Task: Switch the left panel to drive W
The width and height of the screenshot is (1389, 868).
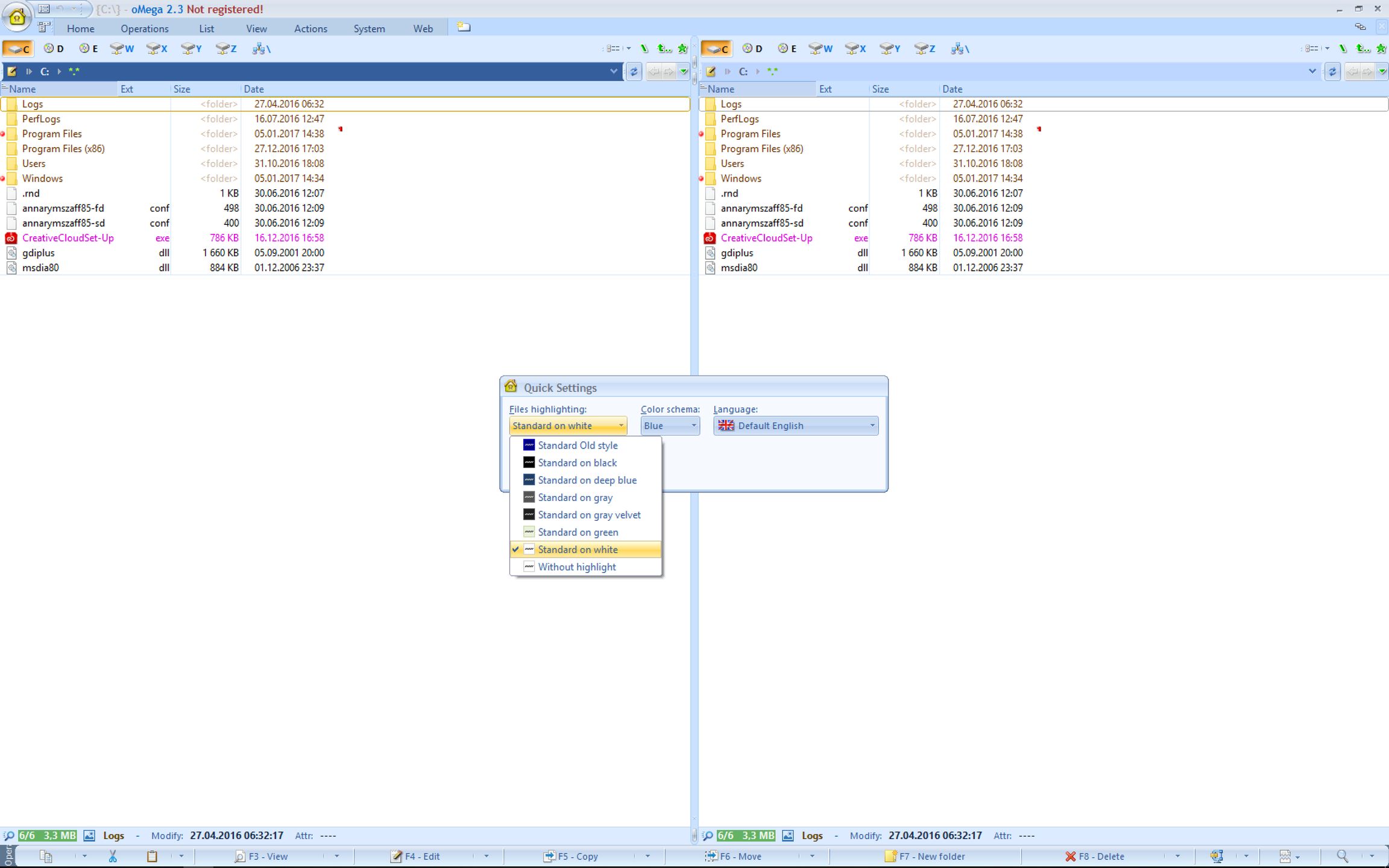Action: [122, 49]
